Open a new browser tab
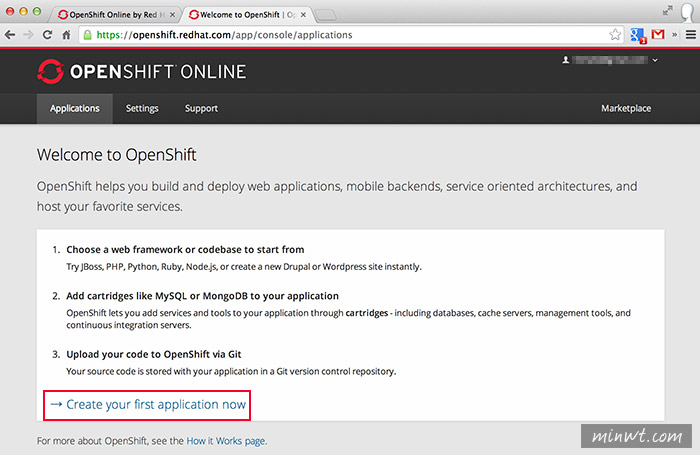This screenshot has height=455, width=700. click(325, 15)
